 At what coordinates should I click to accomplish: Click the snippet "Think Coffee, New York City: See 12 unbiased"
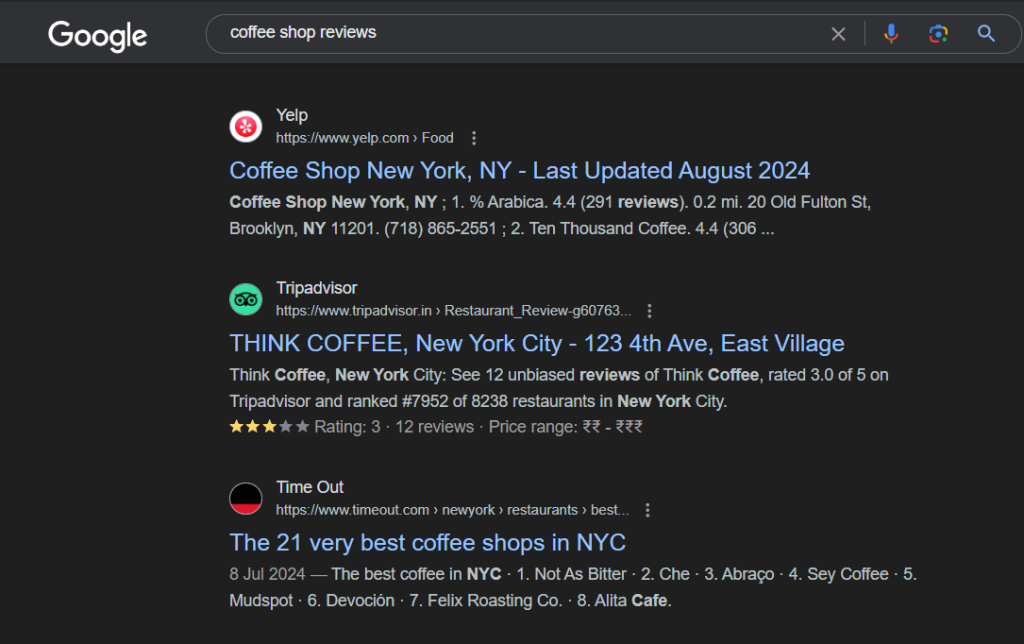(x=558, y=388)
